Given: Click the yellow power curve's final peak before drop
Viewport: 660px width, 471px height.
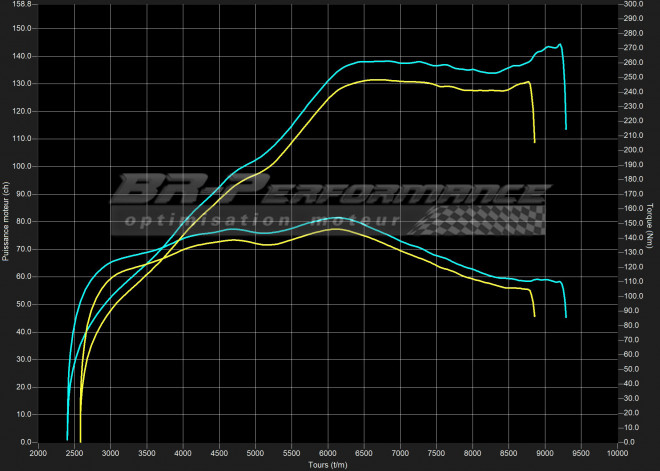Looking at the screenshot, I should coord(528,82).
